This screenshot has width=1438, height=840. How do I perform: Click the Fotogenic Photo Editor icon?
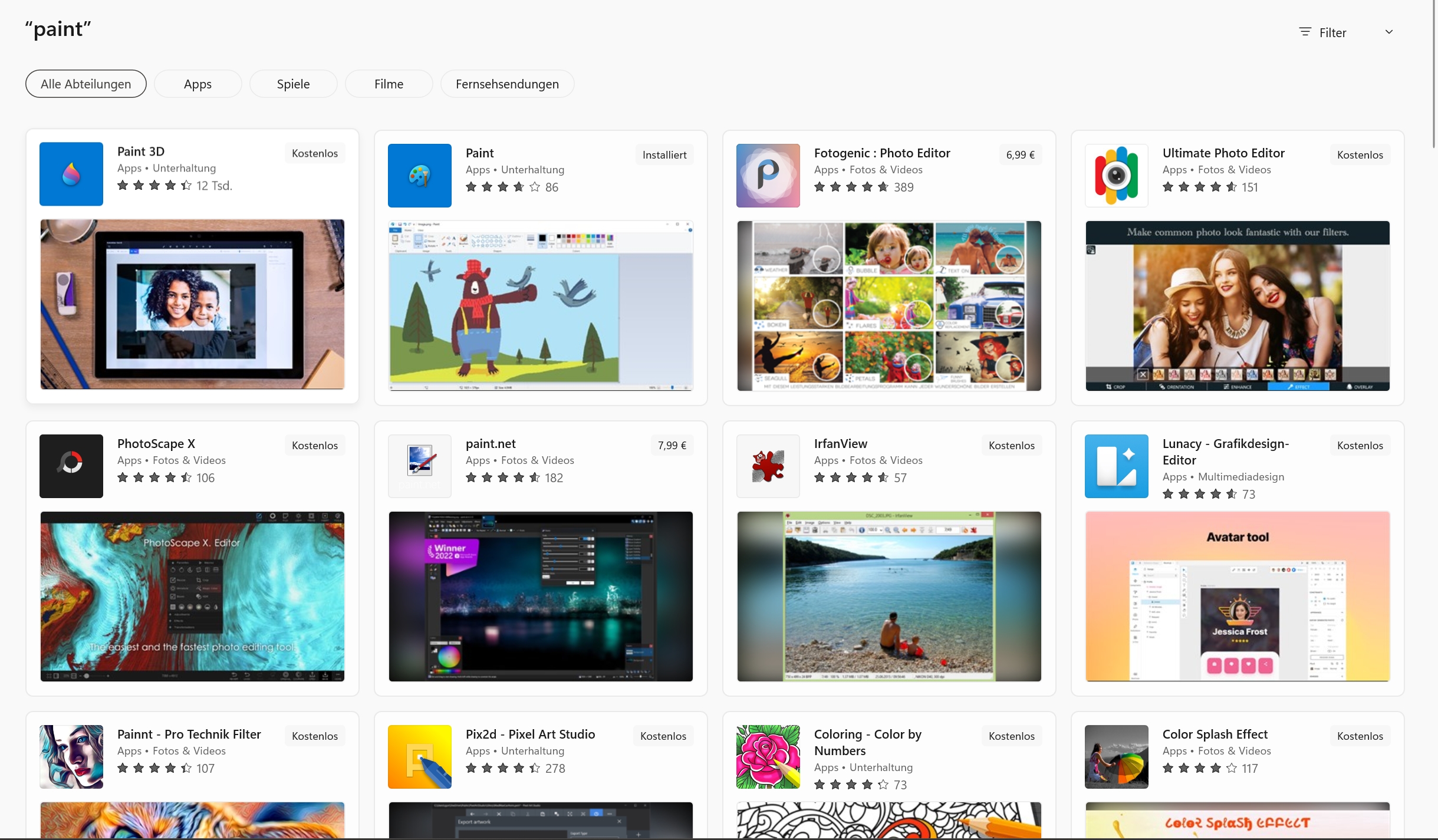(x=768, y=176)
